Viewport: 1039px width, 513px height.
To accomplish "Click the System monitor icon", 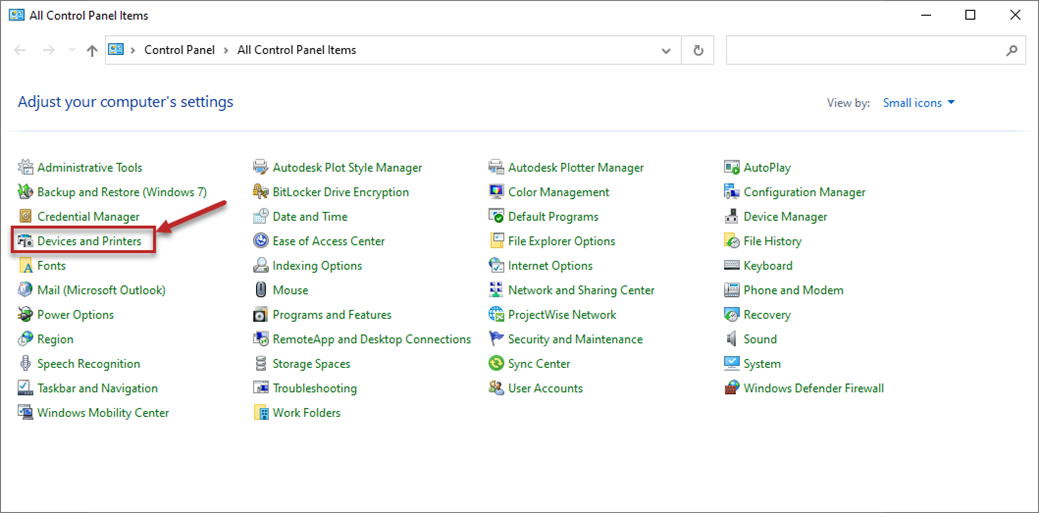I will tap(732, 364).
